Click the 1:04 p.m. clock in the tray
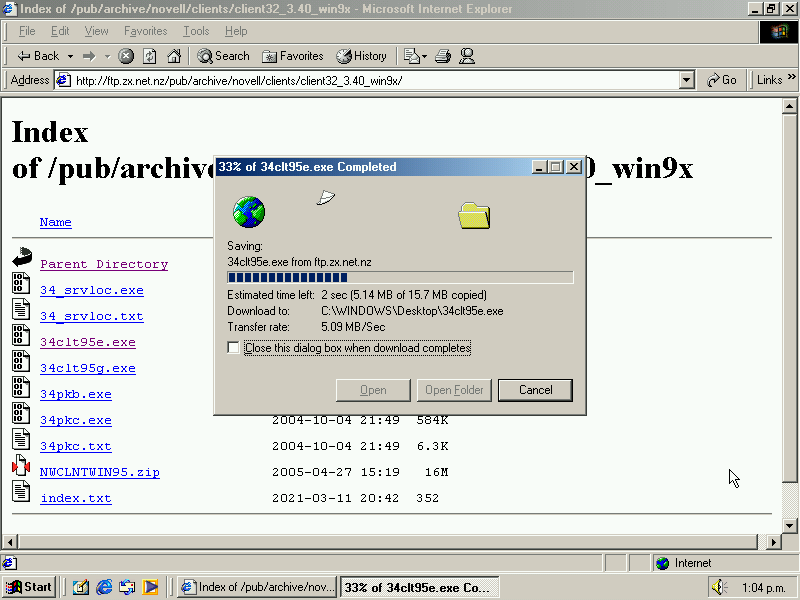 click(763, 588)
